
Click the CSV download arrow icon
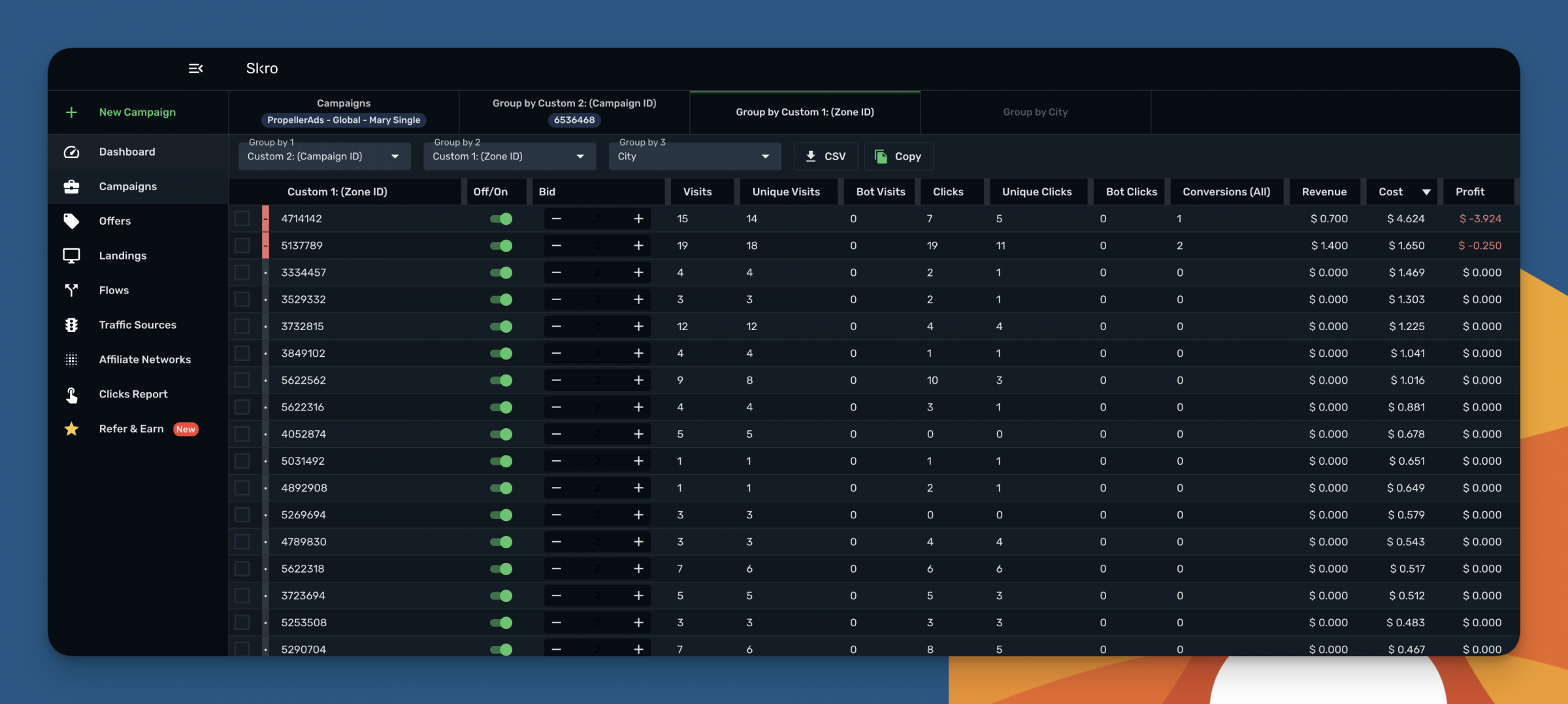pos(811,156)
